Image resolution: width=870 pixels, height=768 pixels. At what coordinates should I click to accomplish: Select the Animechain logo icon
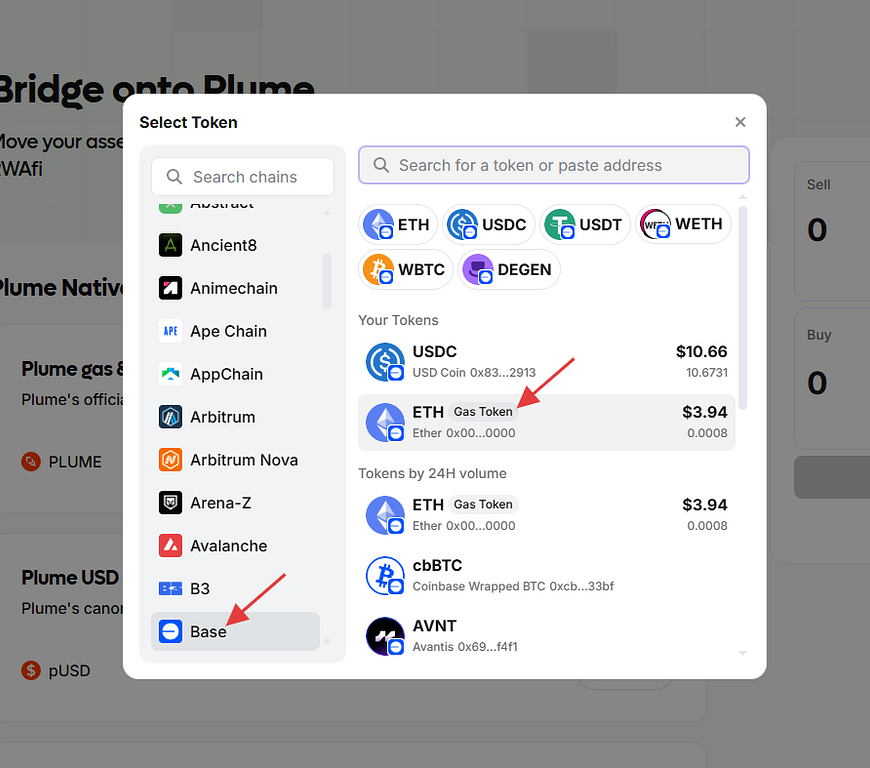coord(170,288)
